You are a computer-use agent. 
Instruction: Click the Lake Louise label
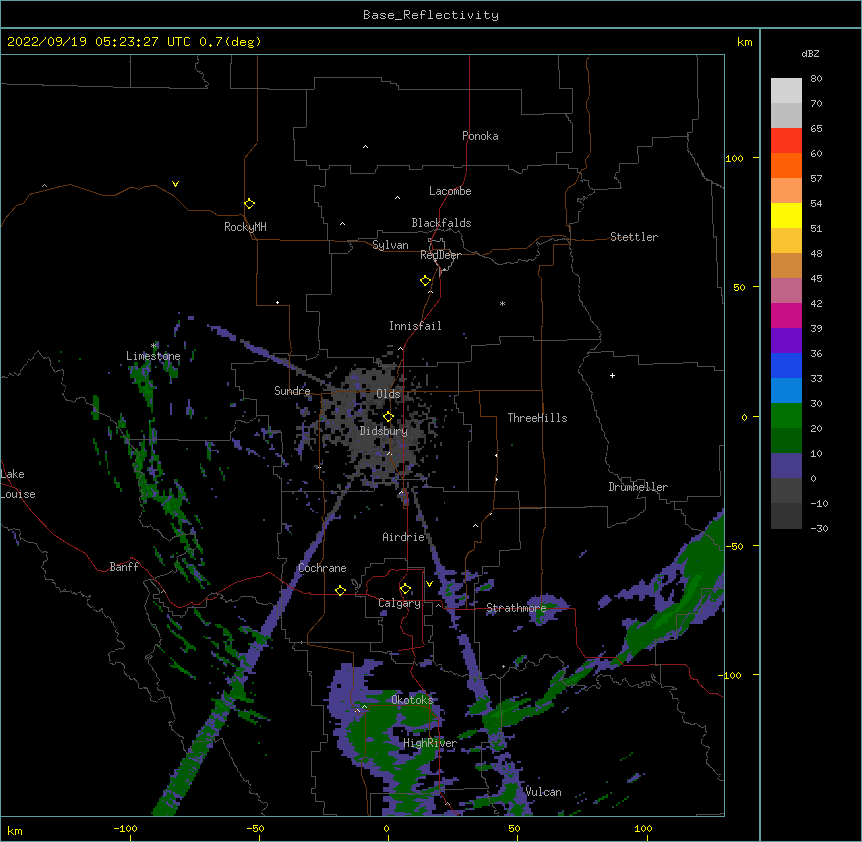[x=18, y=484]
